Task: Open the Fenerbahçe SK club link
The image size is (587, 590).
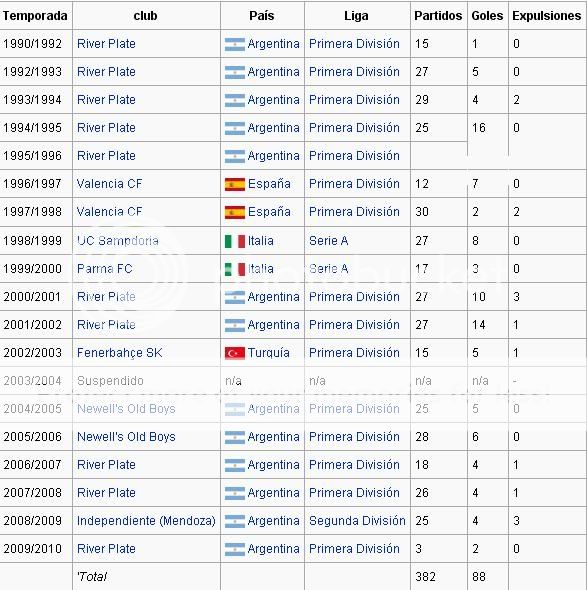Action: click(x=120, y=353)
